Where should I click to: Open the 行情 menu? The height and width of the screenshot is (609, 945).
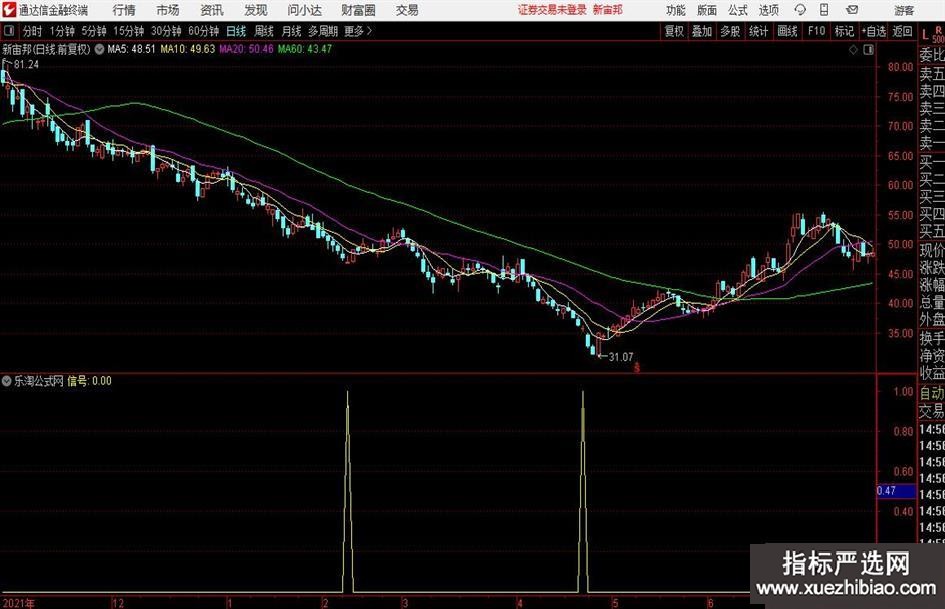[124, 10]
